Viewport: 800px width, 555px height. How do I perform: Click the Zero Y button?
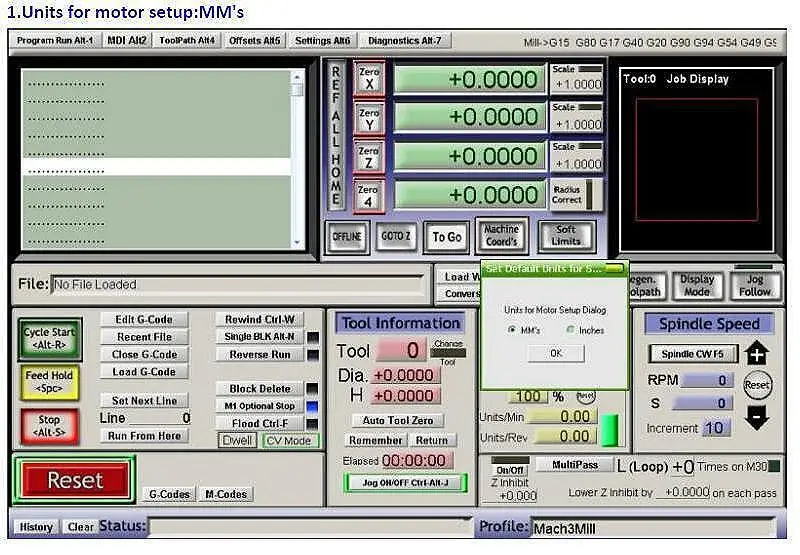click(x=369, y=118)
